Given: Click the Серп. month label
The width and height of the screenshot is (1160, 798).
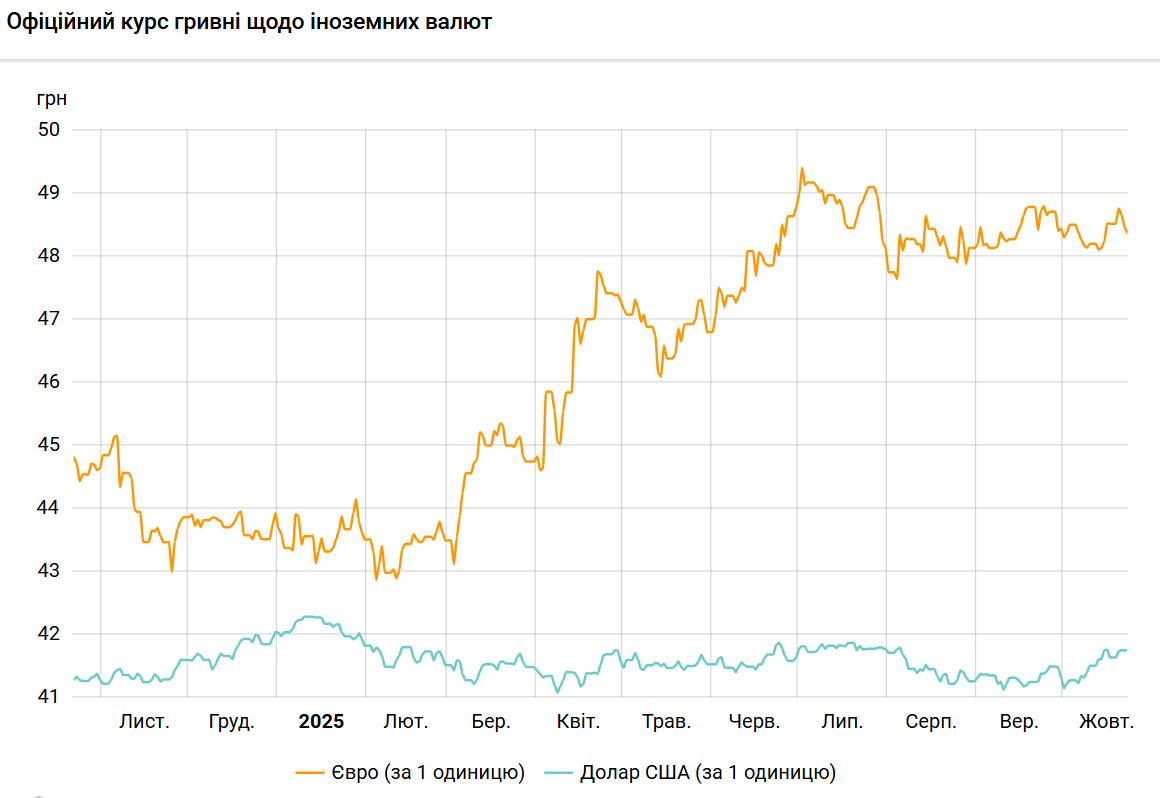Looking at the screenshot, I should (931, 722).
